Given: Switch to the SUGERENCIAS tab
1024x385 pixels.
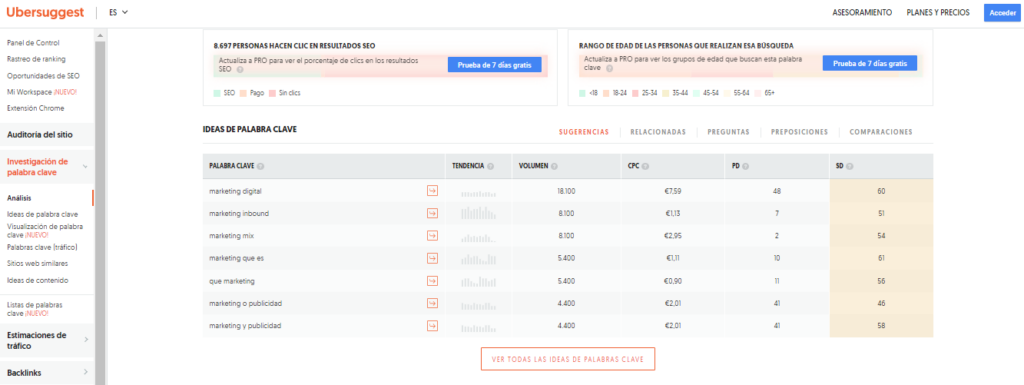Looking at the screenshot, I should pyautogui.click(x=584, y=132).
